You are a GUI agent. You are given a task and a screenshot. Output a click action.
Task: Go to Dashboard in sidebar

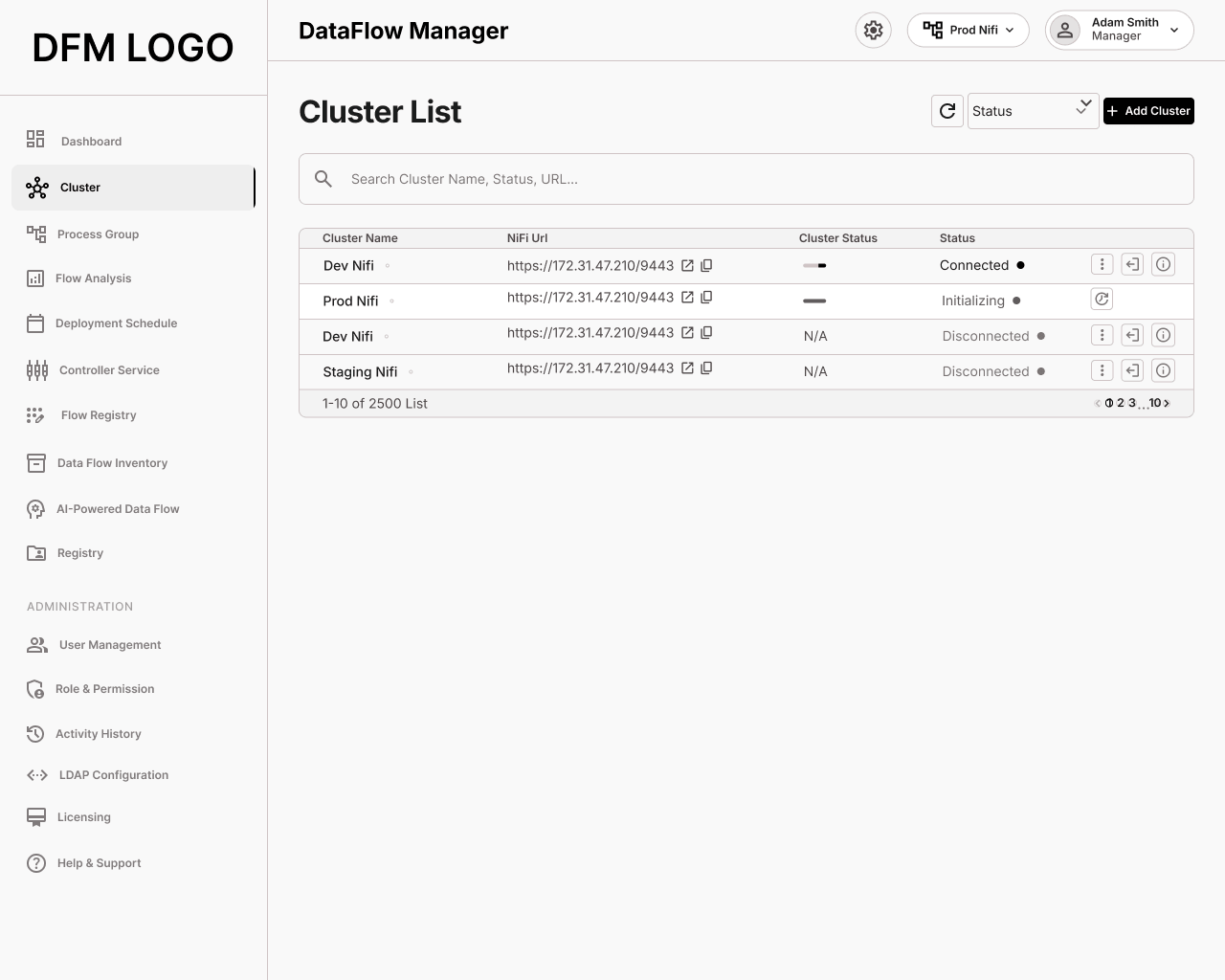click(75, 141)
